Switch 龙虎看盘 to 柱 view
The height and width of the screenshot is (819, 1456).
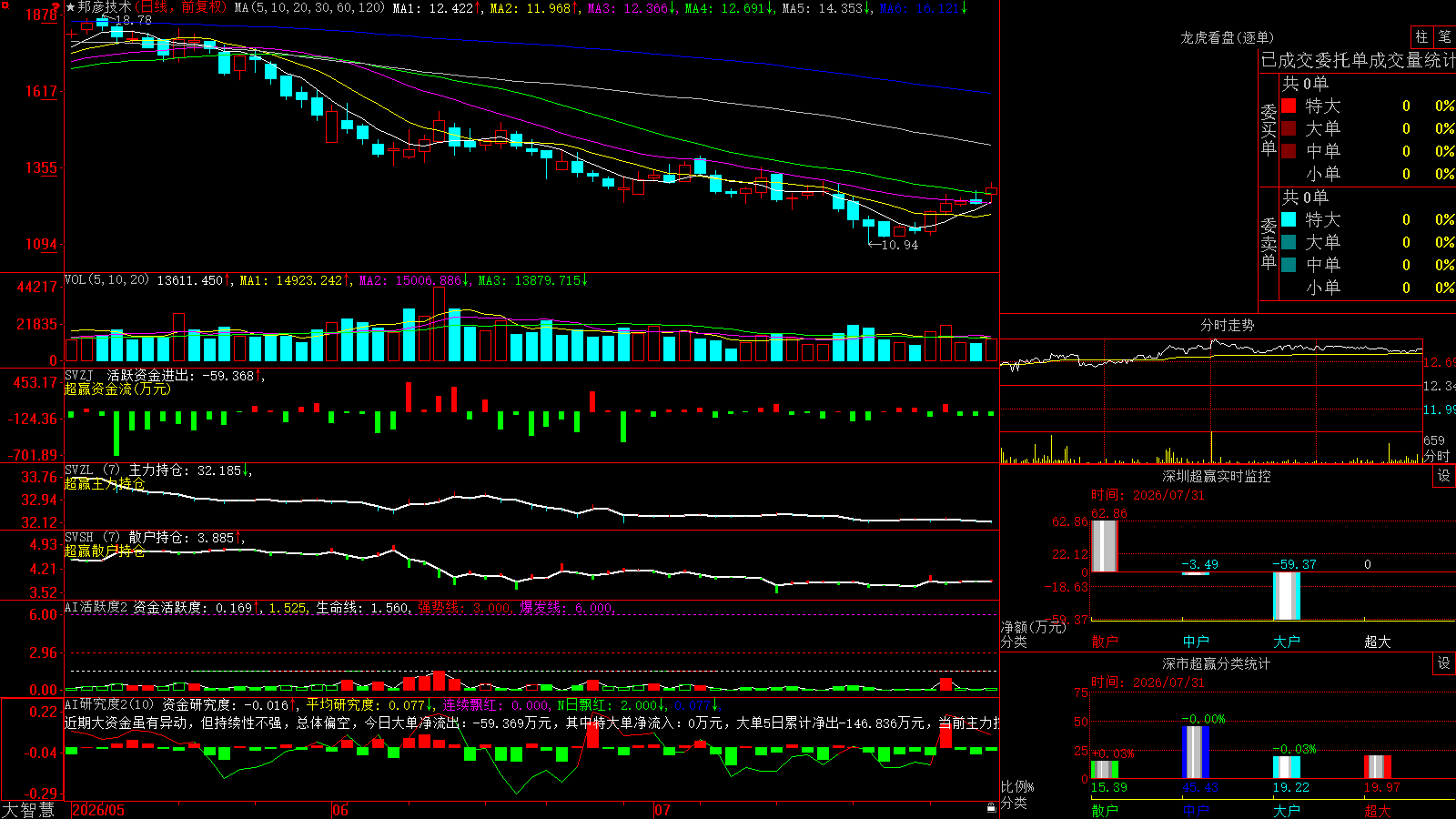click(1421, 36)
